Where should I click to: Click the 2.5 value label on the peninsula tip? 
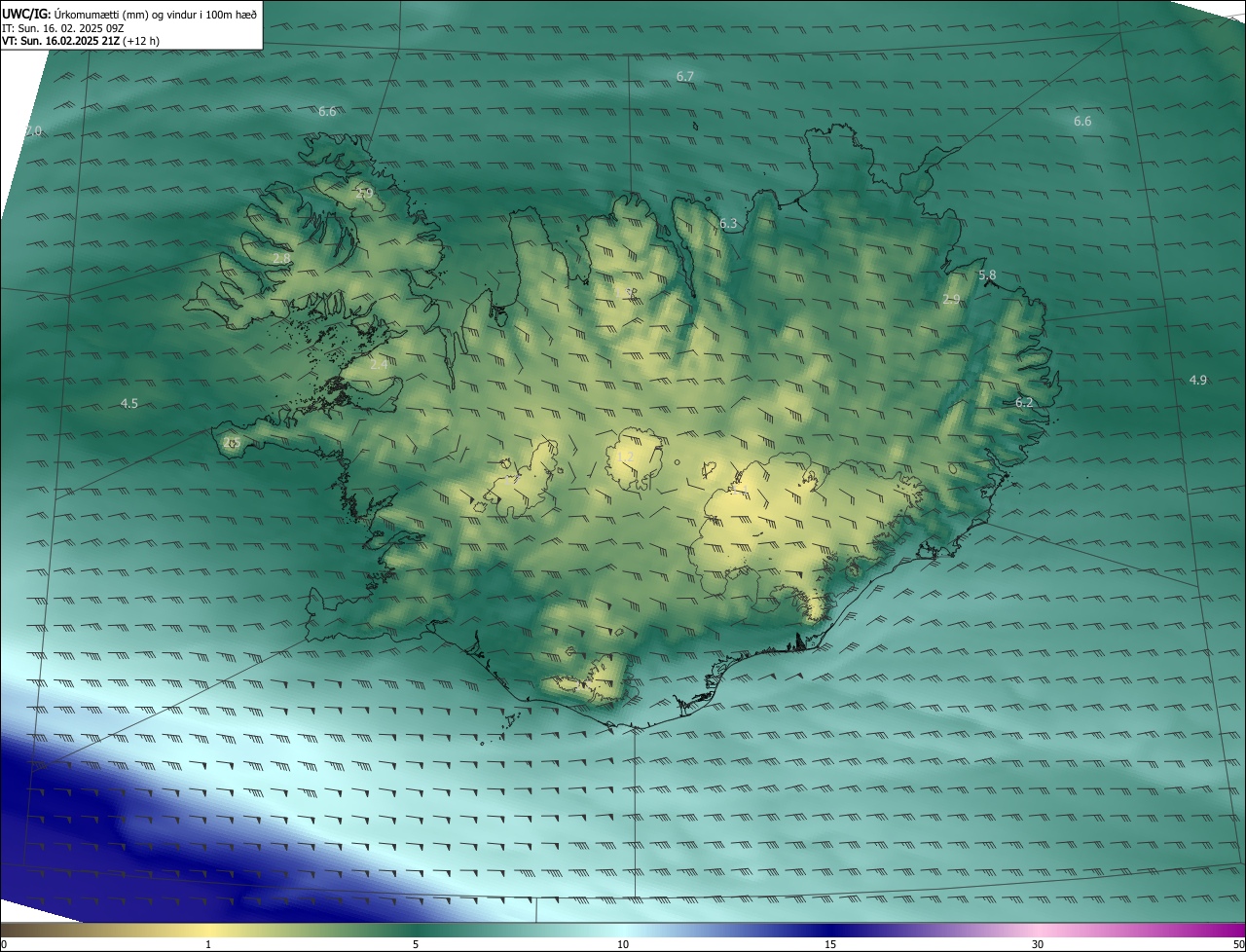tap(231, 443)
